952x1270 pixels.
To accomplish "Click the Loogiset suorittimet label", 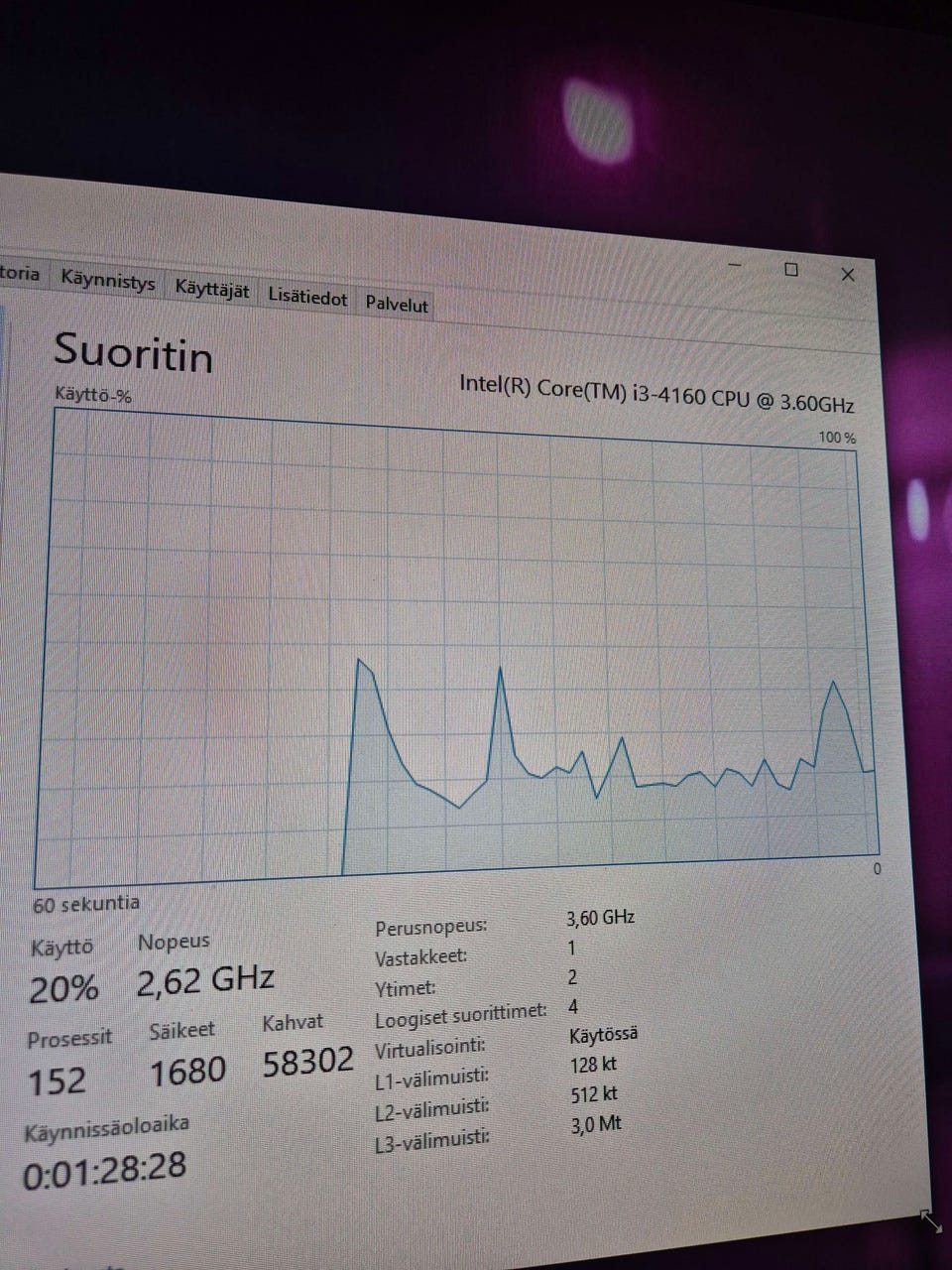I will click(461, 1016).
